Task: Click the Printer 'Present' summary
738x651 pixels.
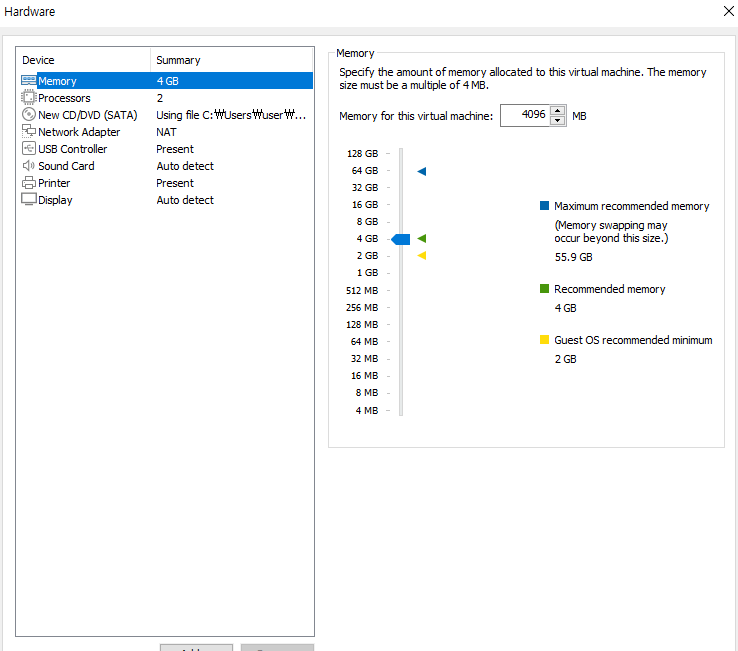Action: tap(175, 183)
